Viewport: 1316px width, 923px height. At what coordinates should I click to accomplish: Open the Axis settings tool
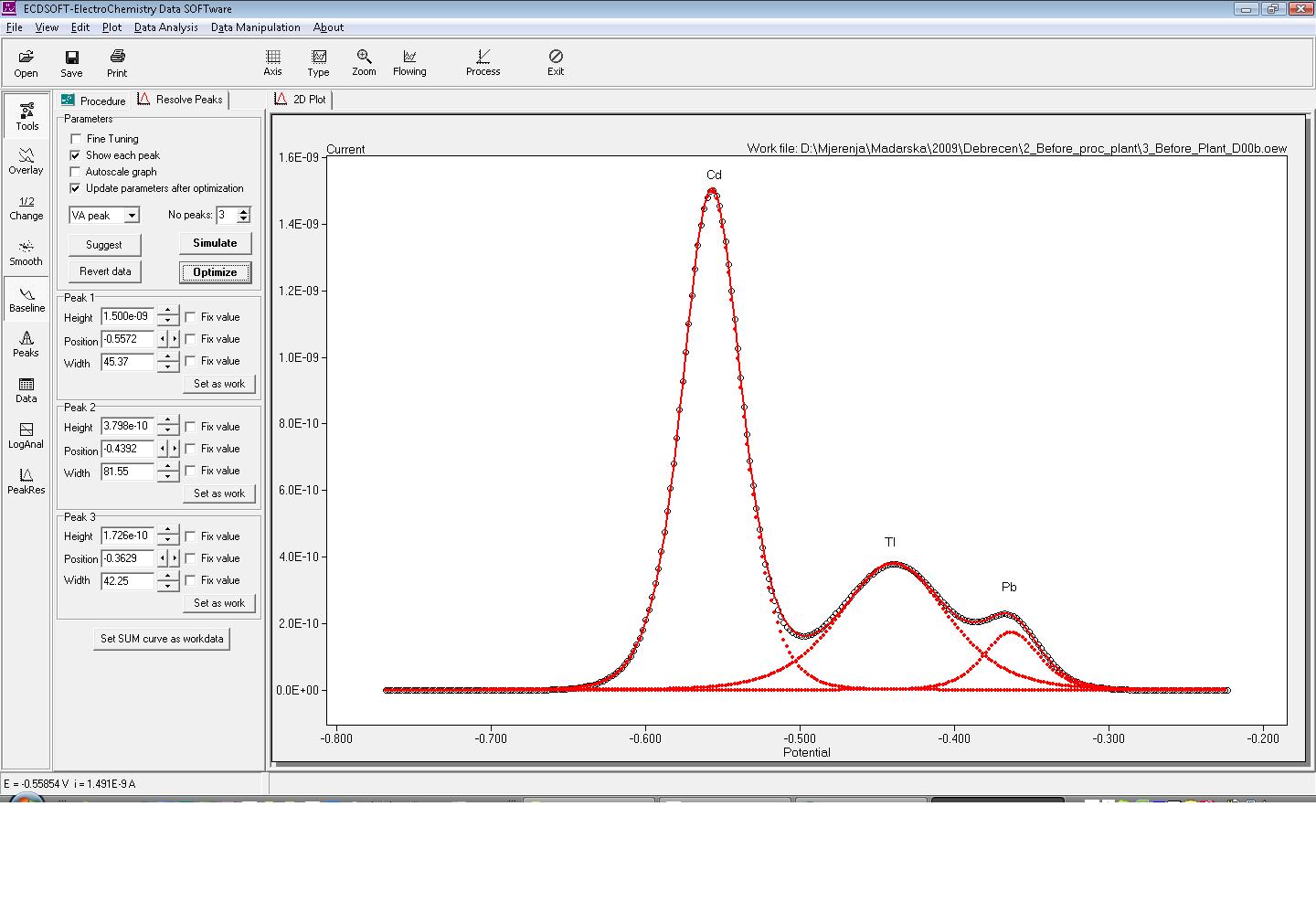point(272,62)
